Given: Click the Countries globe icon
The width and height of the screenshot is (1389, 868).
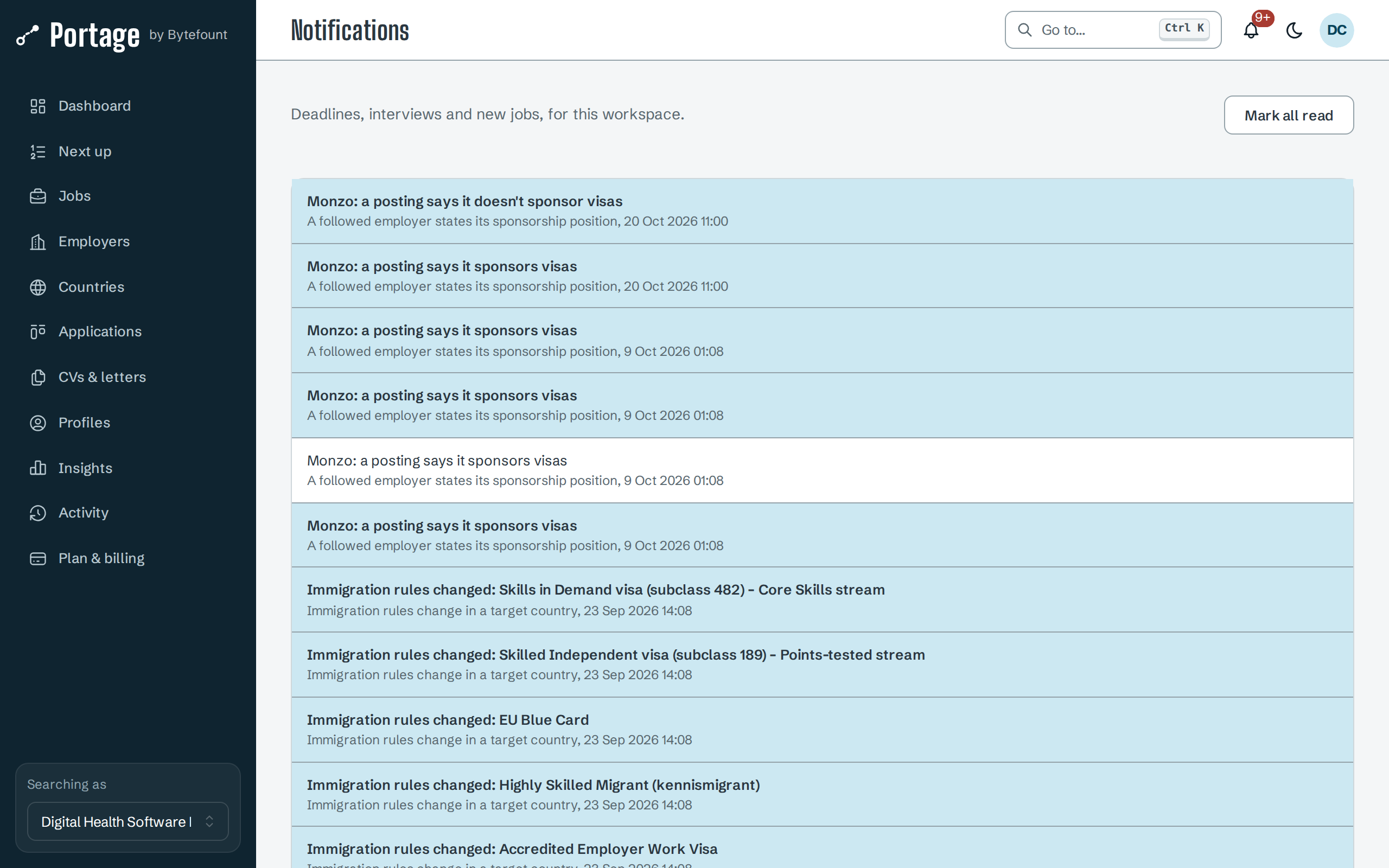Looking at the screenshot, I should (x=38, y=287).
